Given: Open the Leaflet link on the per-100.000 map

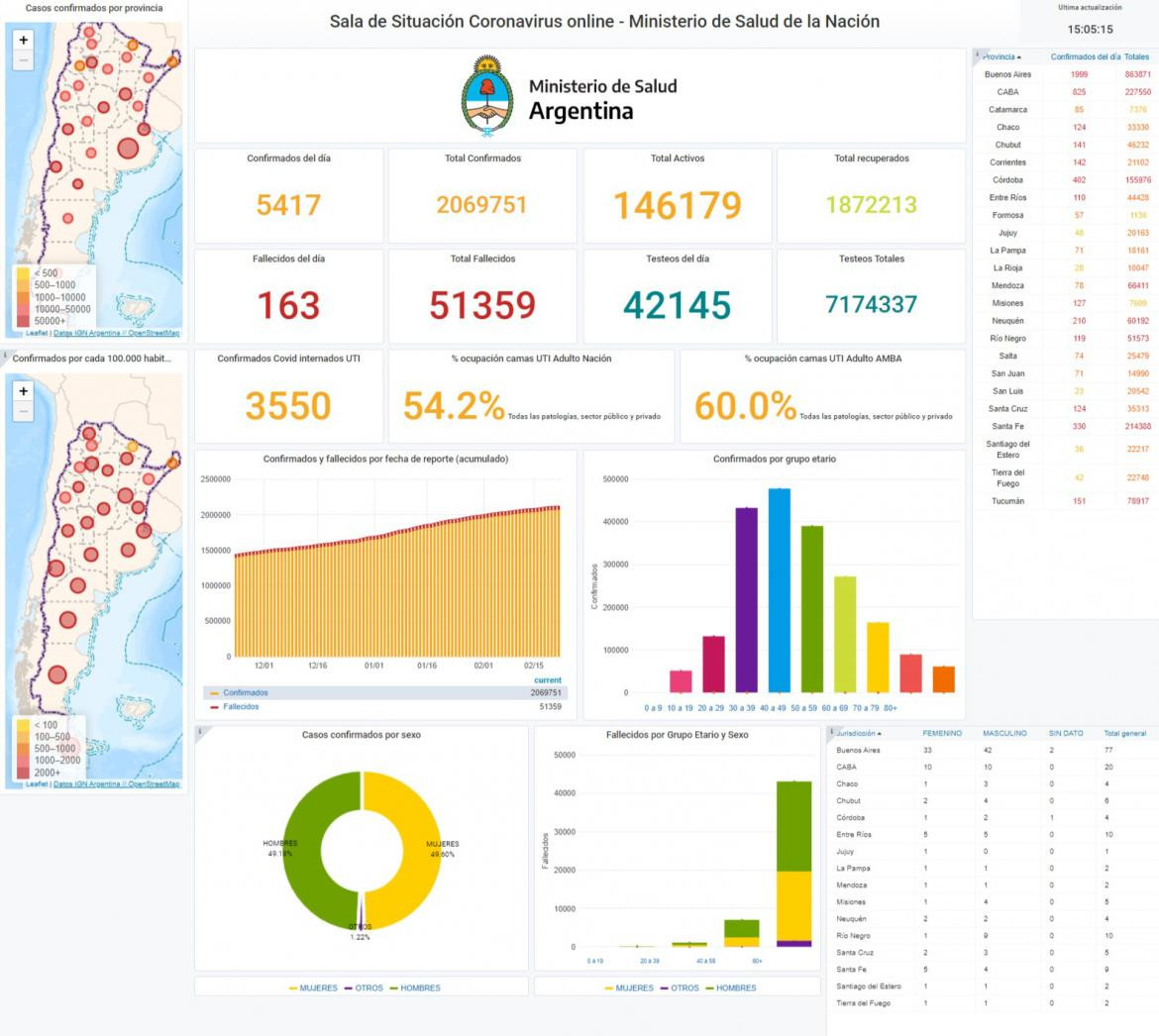Looking at the screenshot, I should pos(37,784).
